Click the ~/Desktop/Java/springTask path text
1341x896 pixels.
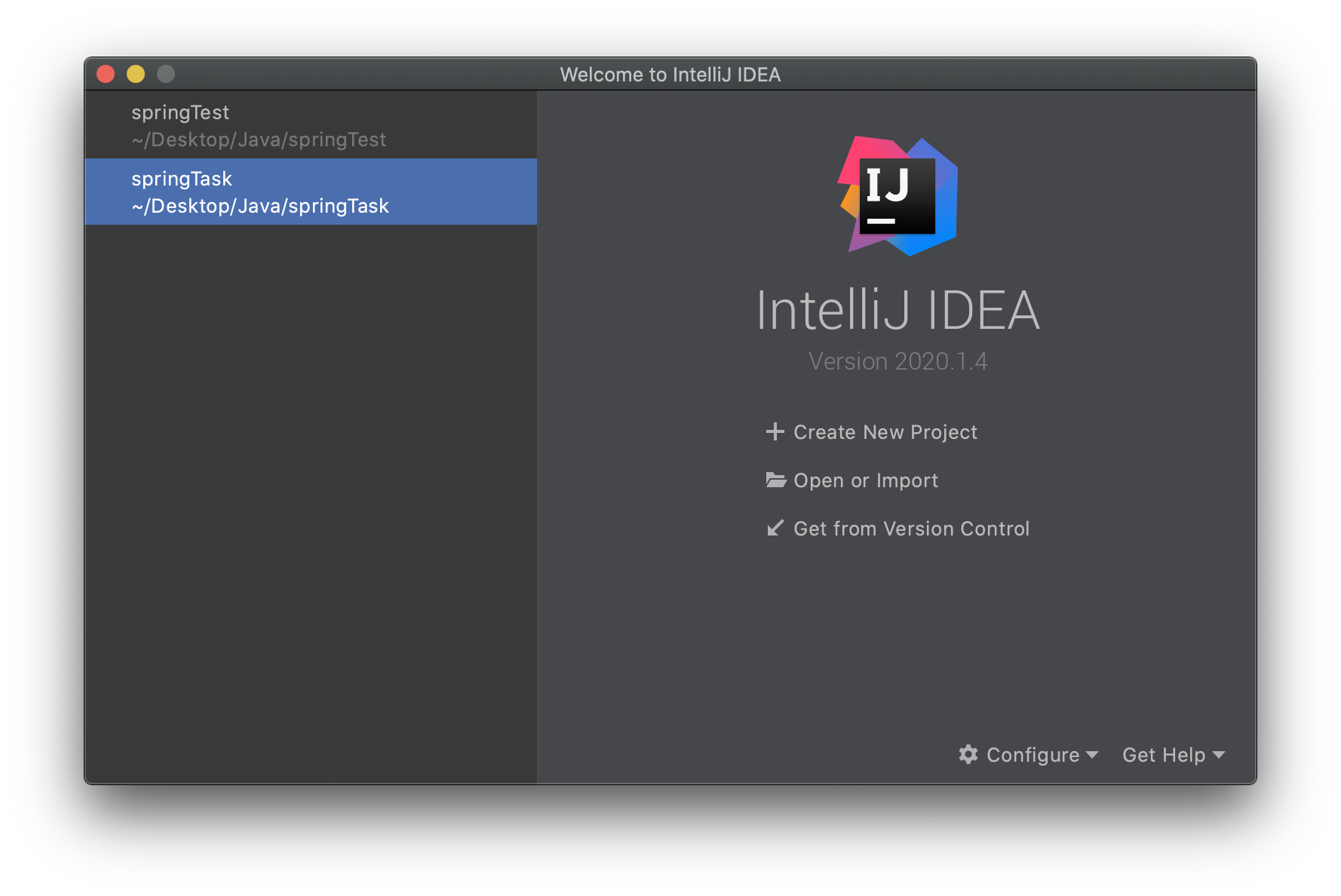(260, 206)
